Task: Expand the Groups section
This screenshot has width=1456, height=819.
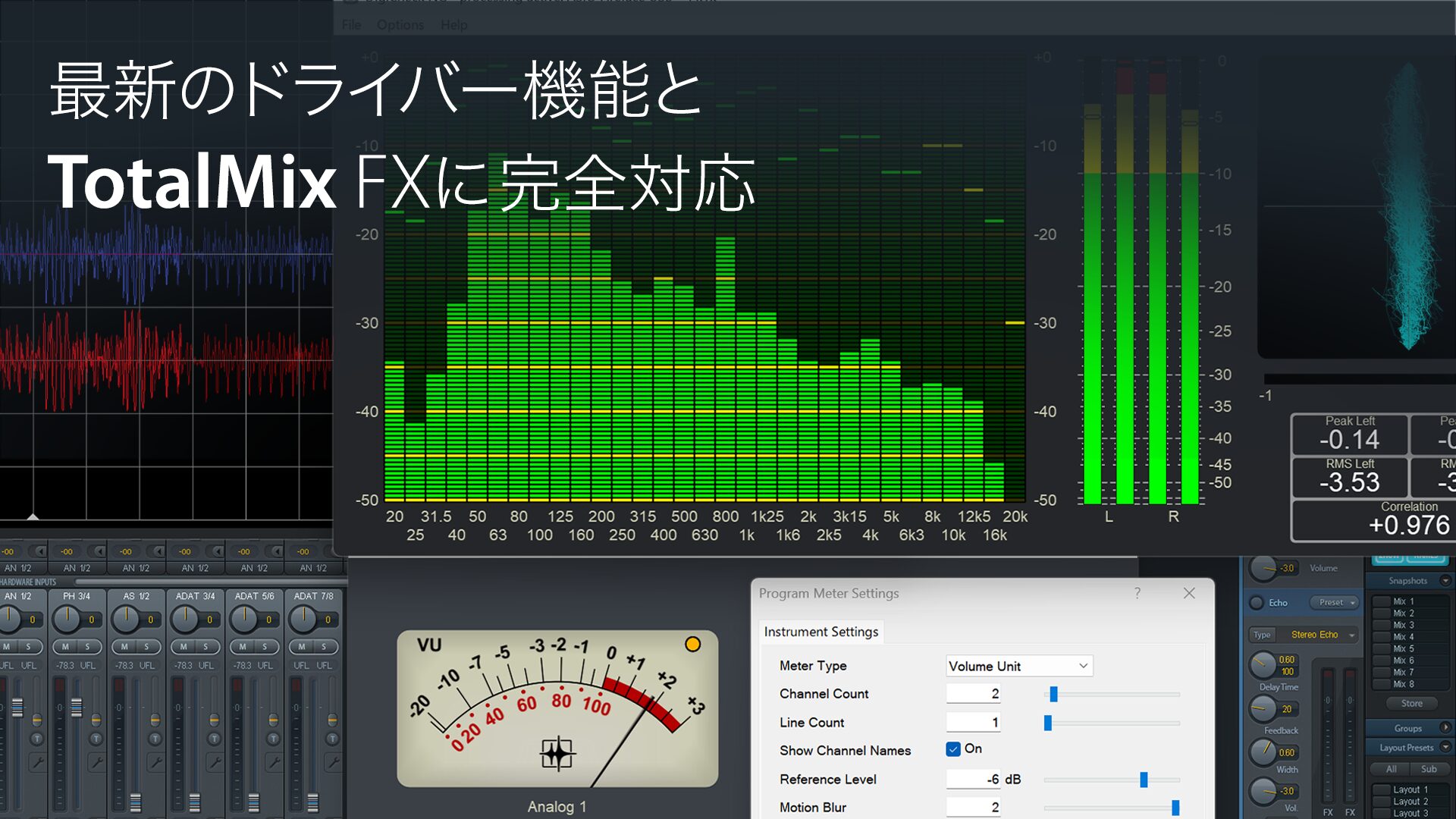Action: [x=1445, y=728]
